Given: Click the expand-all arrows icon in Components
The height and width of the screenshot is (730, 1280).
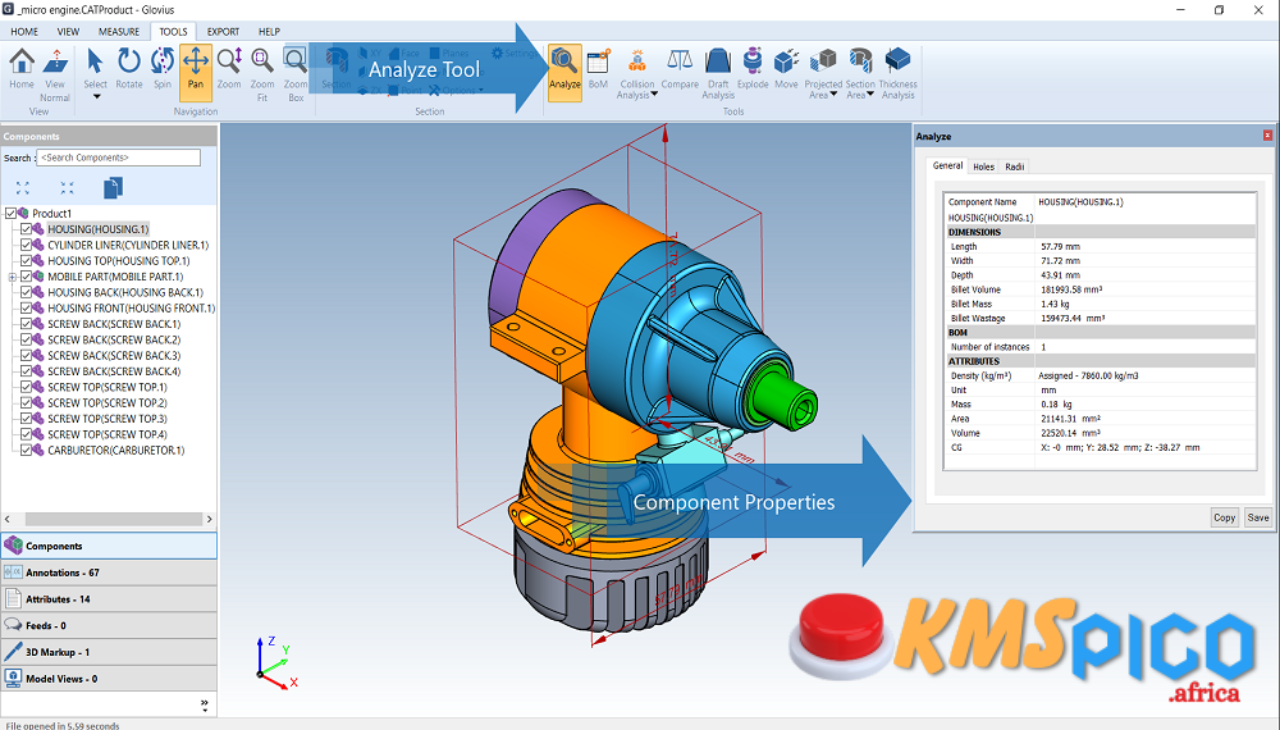Looking at the screenshot, I should 23,188.
